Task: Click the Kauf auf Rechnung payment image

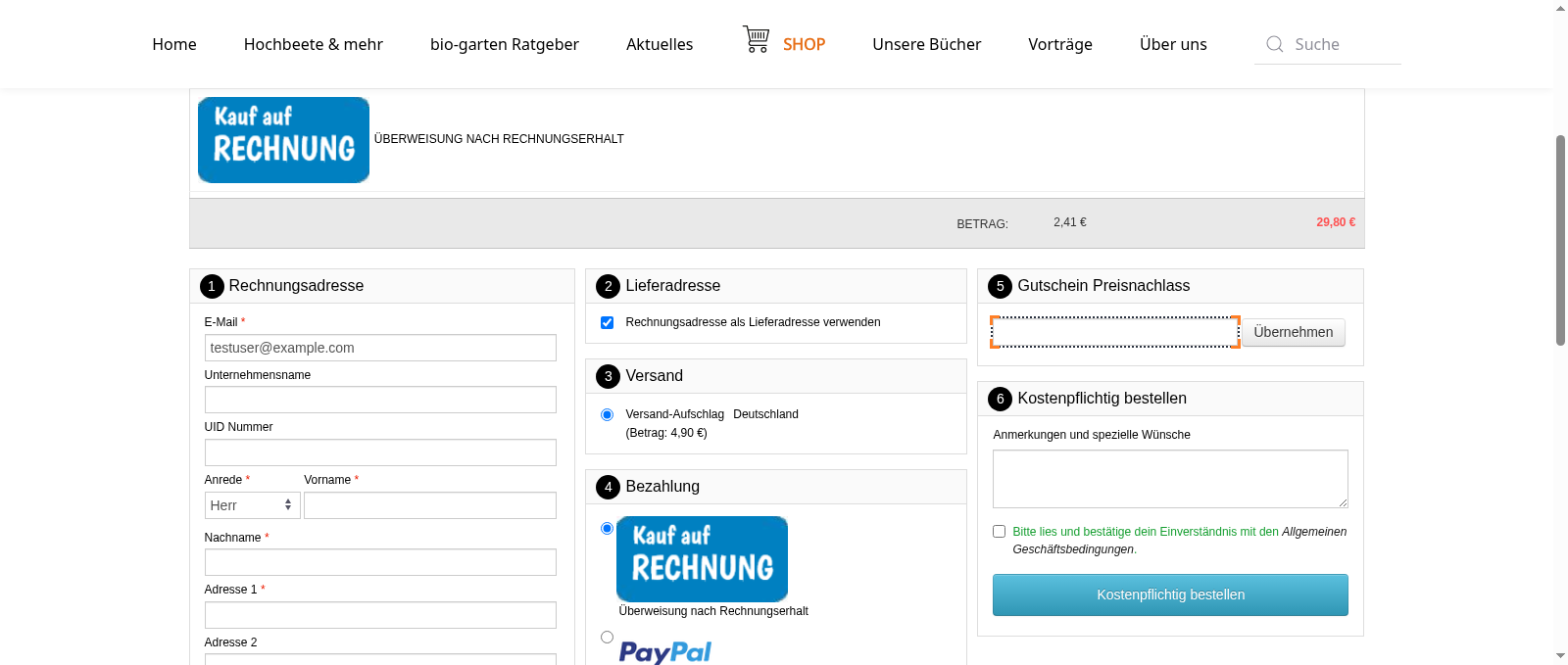Action: 702,558
